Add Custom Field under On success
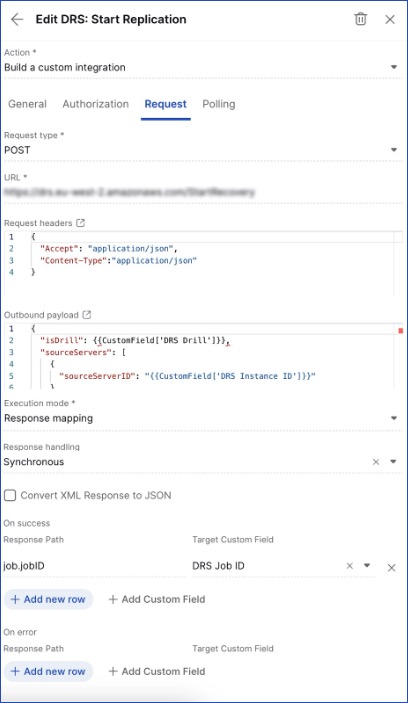Viewport: 408px width, 703px height. tap(157, 599)
